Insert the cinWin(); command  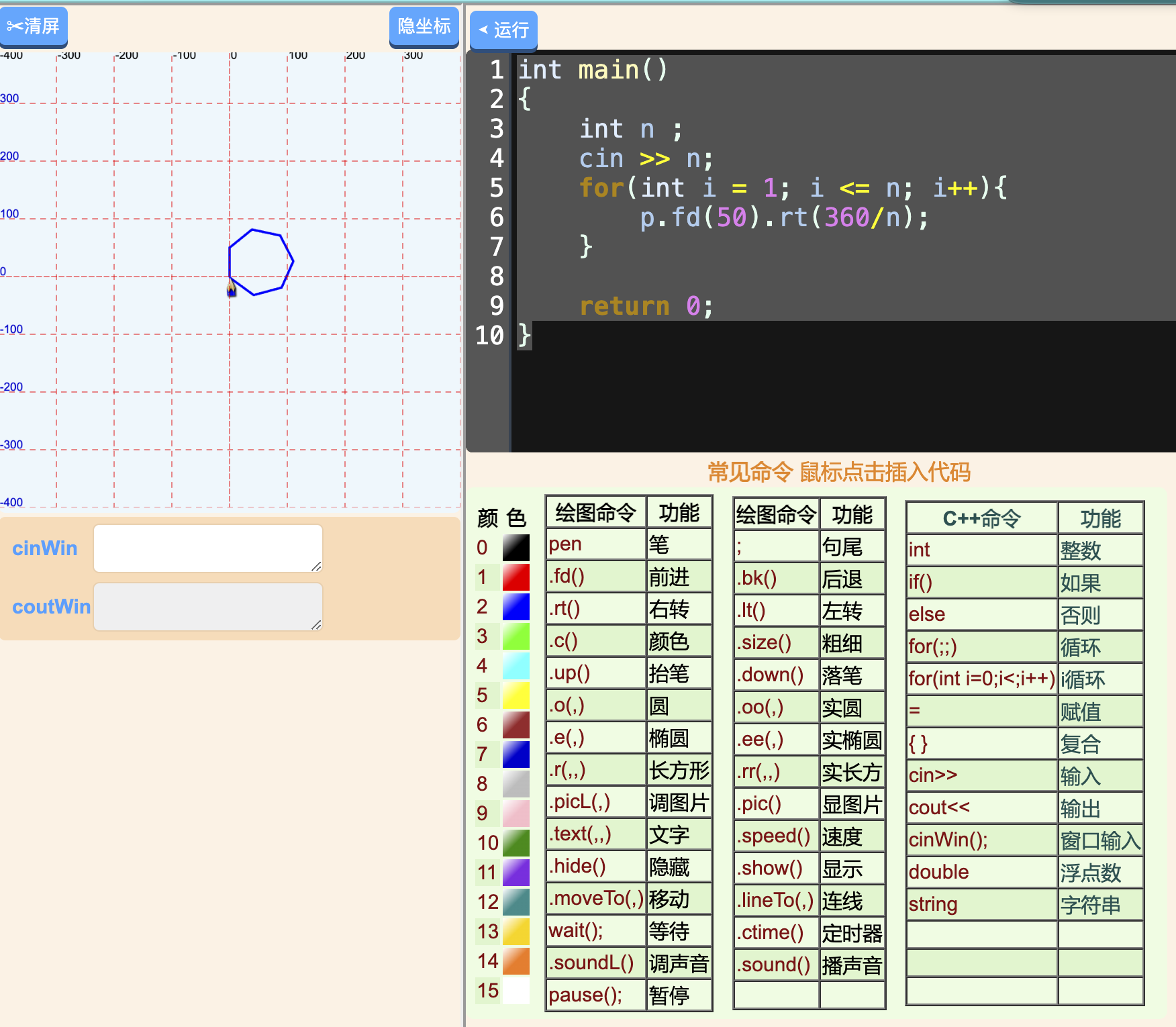(982, 840)
